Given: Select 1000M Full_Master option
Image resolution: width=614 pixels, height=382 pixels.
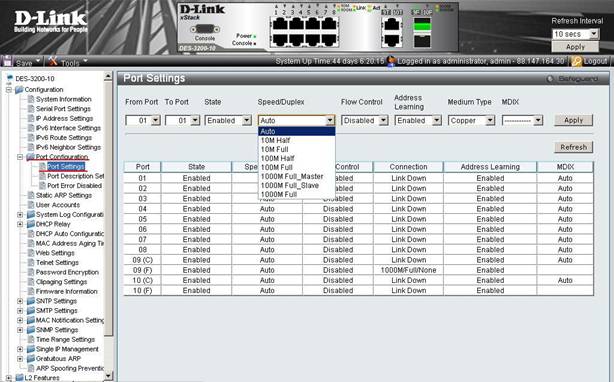Looking at the screenshot, I should [296, 176].
